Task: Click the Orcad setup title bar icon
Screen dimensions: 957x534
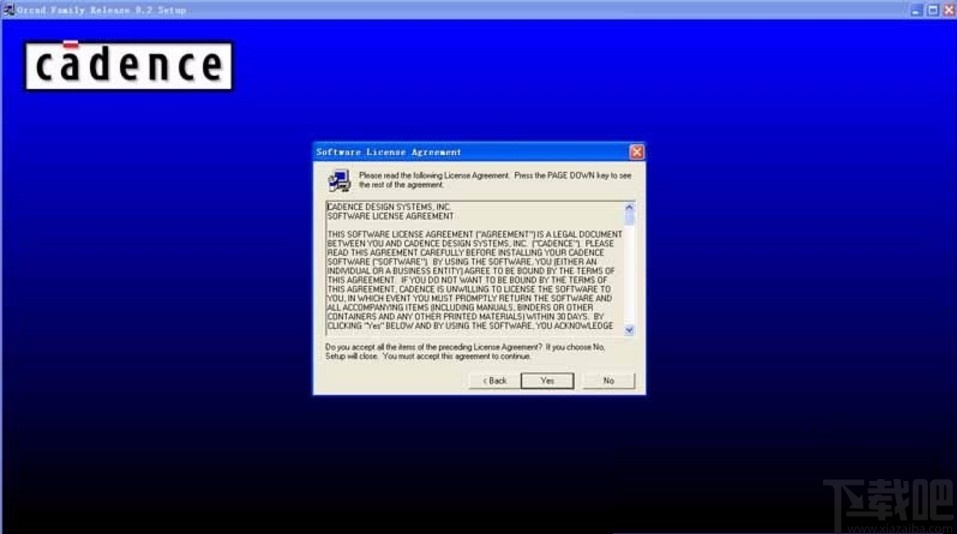Action: 9,10
